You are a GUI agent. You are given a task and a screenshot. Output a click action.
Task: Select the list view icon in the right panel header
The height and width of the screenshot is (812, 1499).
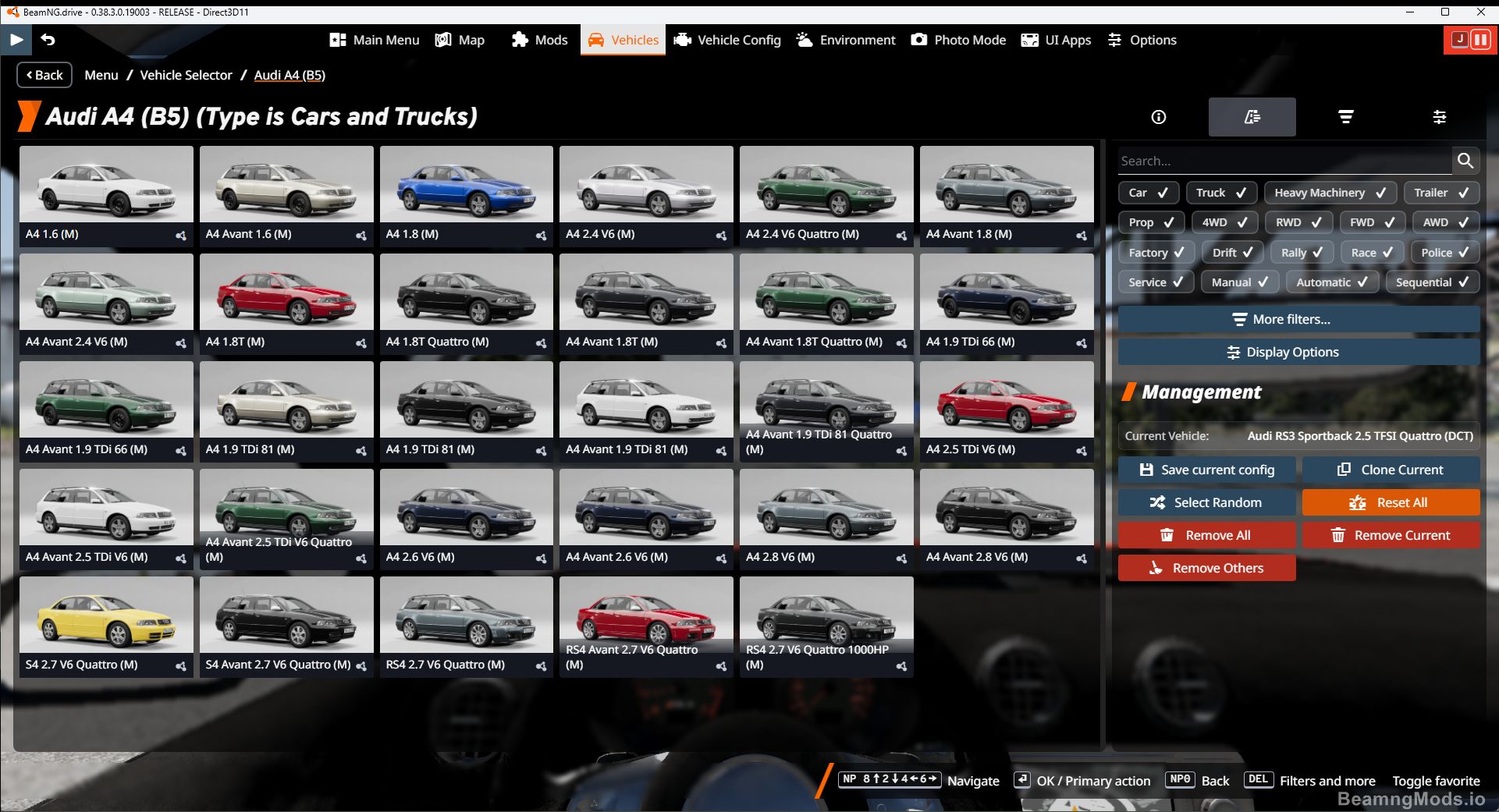coord(1252,117)
